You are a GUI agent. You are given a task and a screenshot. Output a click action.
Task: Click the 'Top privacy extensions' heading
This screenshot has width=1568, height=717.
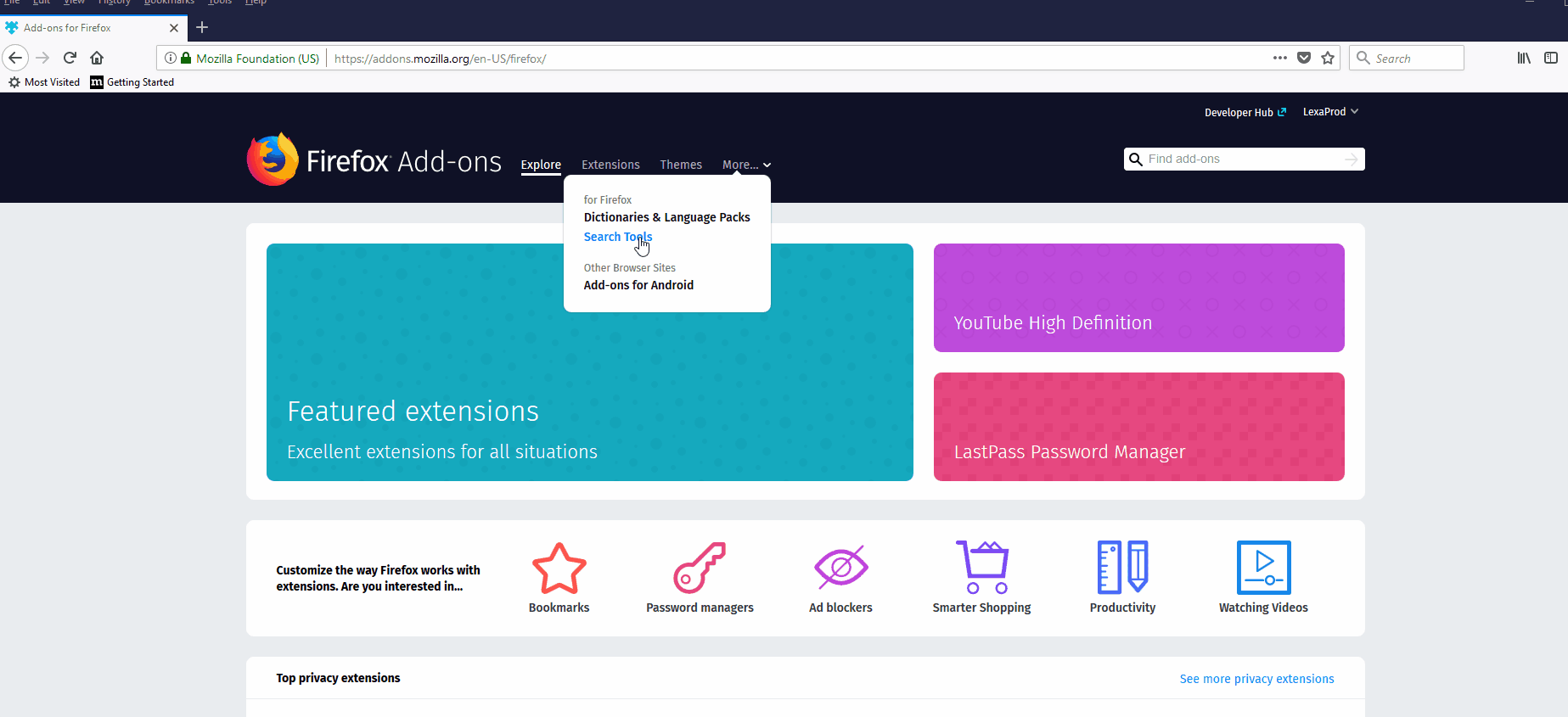pos(338,678)
